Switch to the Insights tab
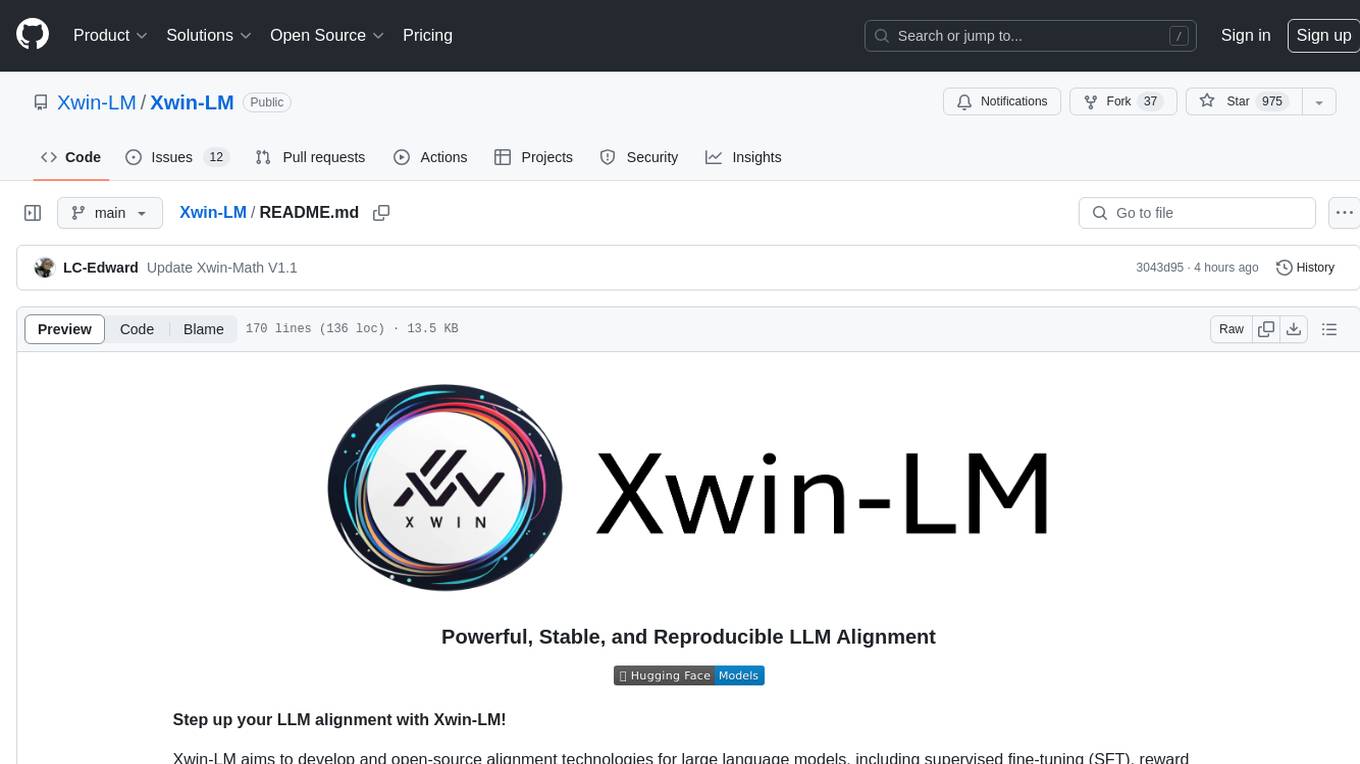This screenshot has height=764, width=1360. pyautogui.click(x=743, y=157)
